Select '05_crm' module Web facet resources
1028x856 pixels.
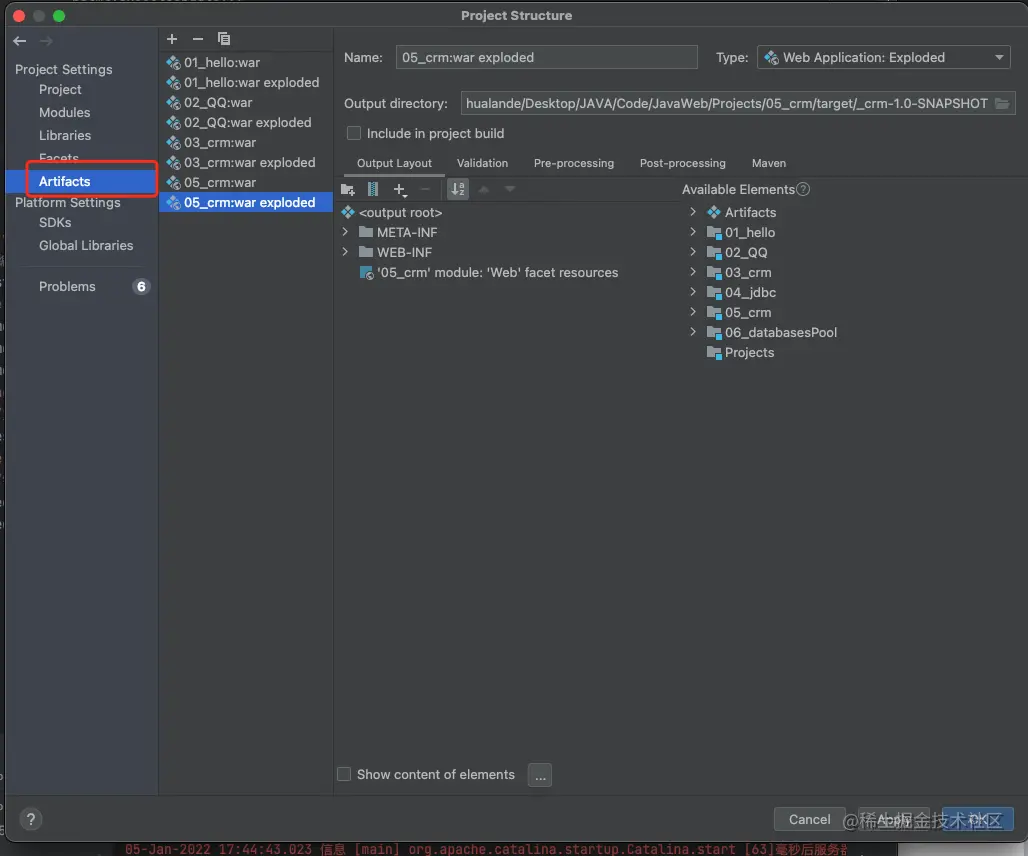pos(488,272)
